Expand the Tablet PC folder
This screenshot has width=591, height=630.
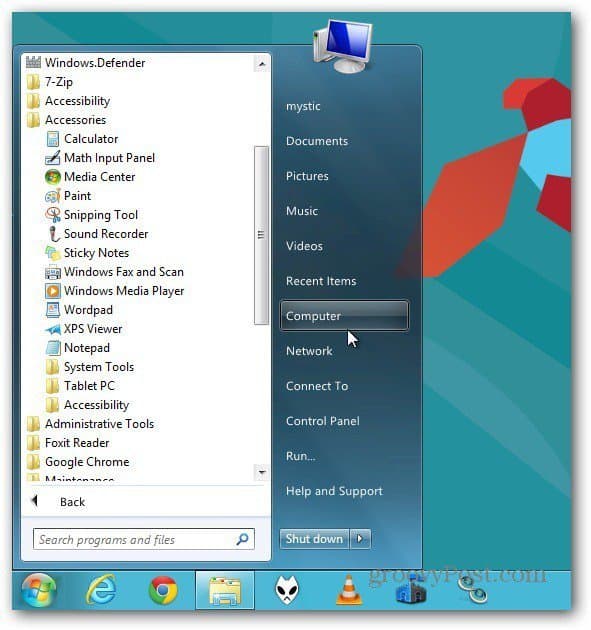coord(80,386)
